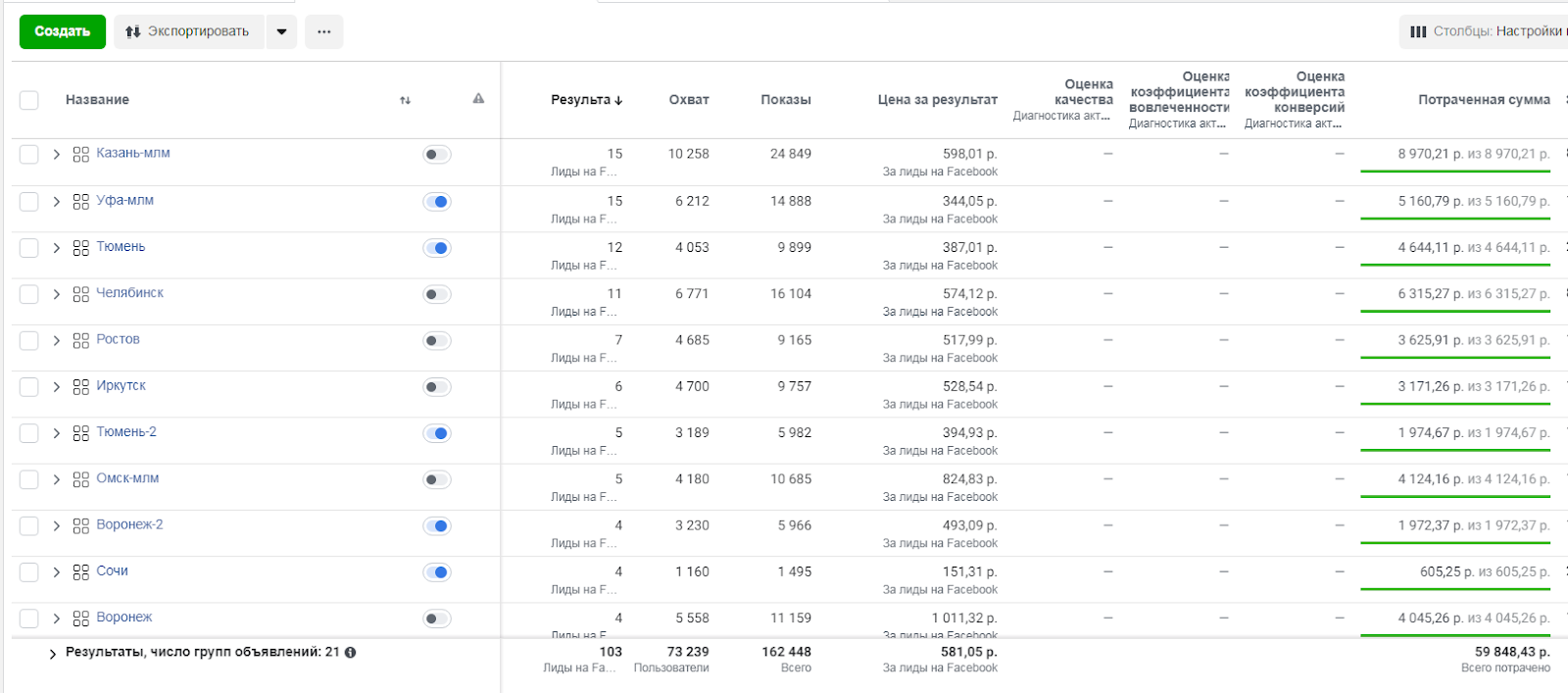Click the ad set icon beside Омск-млм
The width and height of the screenshot is (1568, 693).
point(80,479)
